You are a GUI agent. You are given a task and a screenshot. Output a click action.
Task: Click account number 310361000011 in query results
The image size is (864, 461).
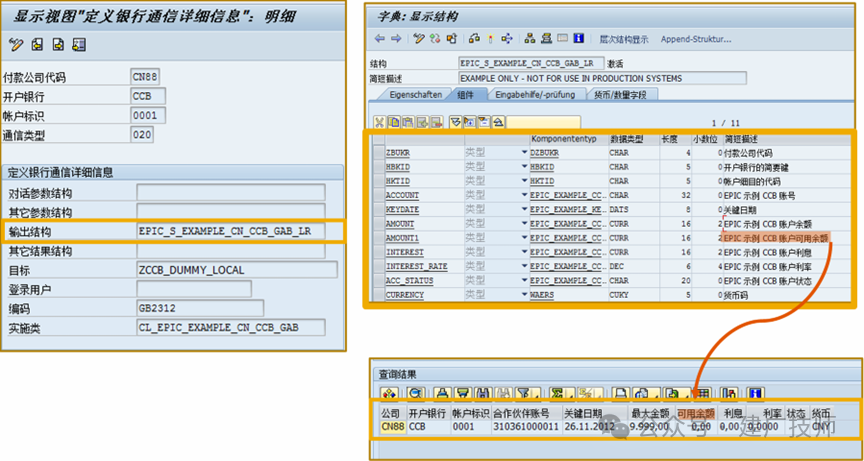tap(526, 426)
